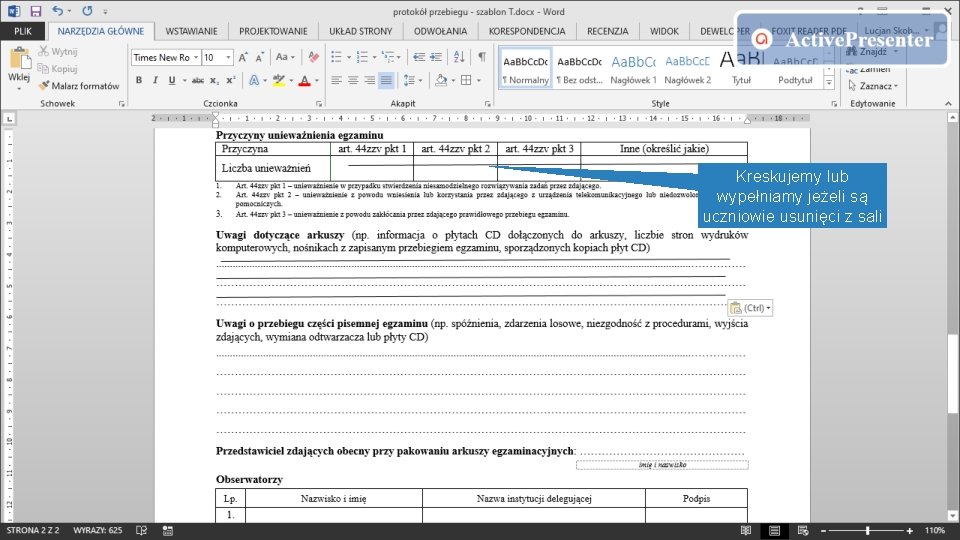Align text left
This screenshot has width=960, height=540.
point(336,80)
